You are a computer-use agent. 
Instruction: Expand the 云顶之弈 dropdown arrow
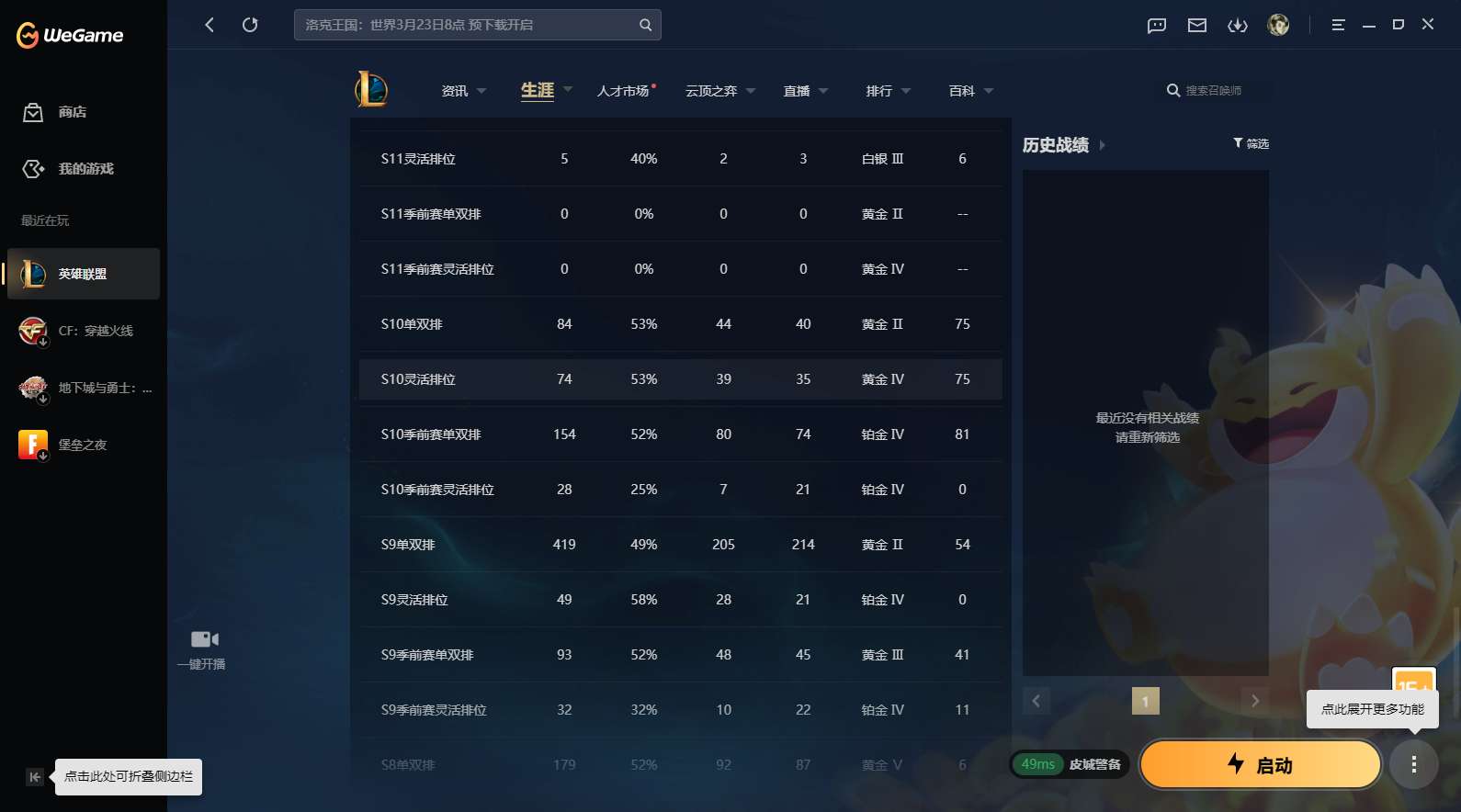coord(751,91)
